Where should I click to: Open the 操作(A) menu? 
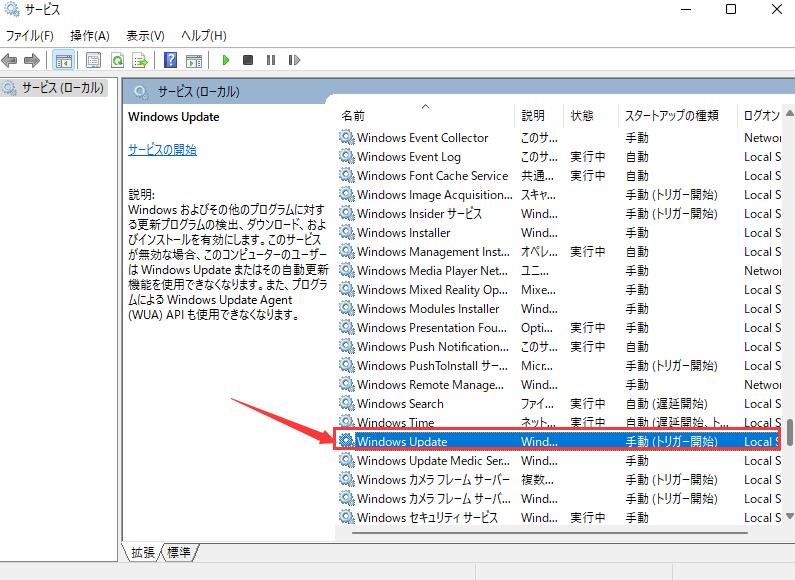(90, 36)
